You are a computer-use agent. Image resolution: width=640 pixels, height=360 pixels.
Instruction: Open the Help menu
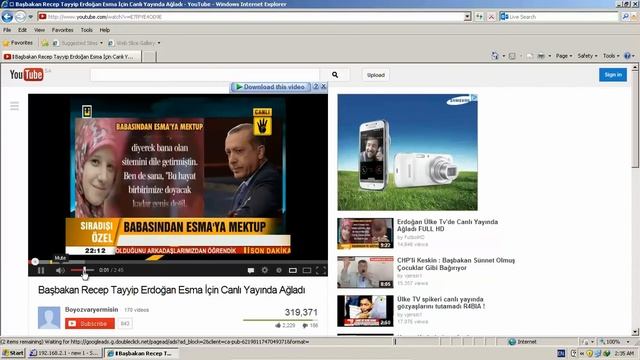tap(105, 30)
